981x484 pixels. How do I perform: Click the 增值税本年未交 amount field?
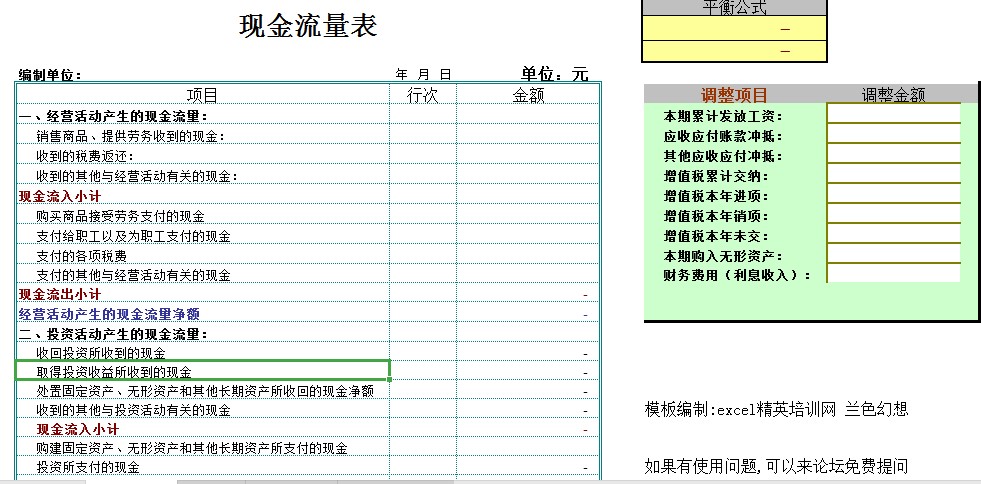(x=893, y=233)
